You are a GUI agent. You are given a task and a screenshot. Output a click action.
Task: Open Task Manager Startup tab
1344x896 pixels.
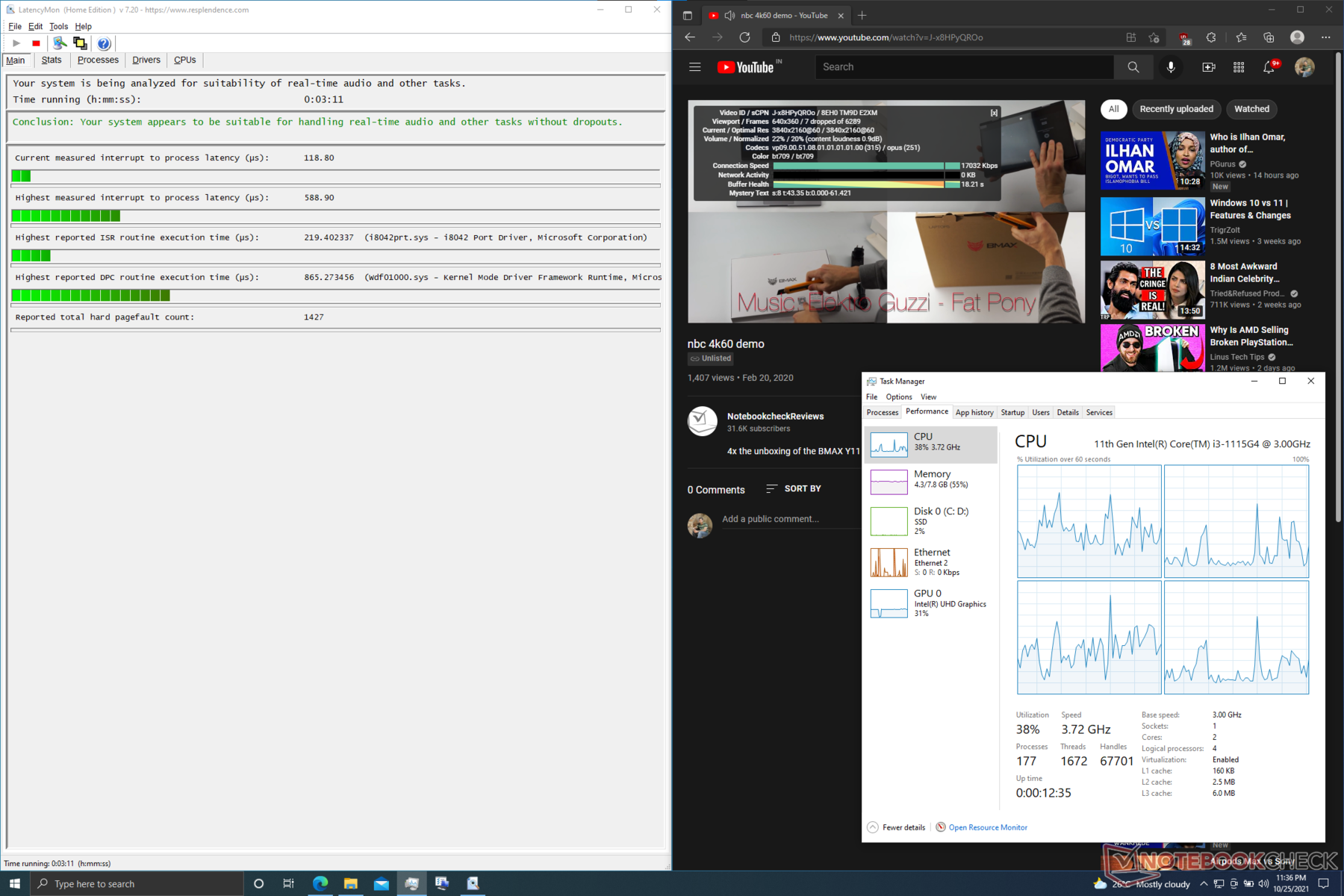pyautogui.click(x=1012, y=412)
